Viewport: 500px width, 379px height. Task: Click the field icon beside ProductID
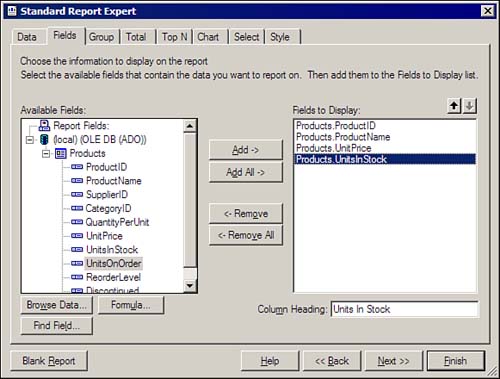click(77, 167)
